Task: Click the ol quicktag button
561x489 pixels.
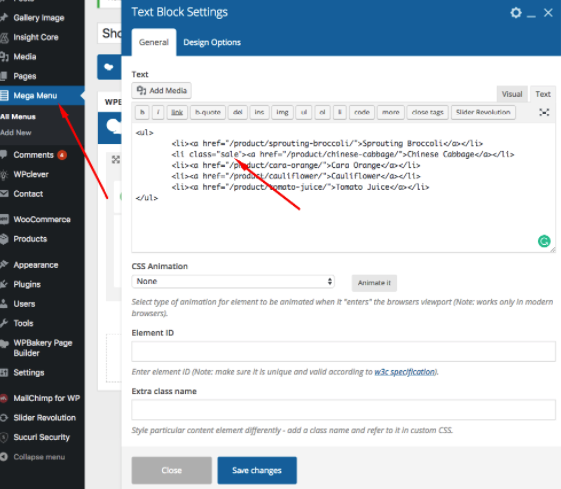Action: click(x=322, y=112)
